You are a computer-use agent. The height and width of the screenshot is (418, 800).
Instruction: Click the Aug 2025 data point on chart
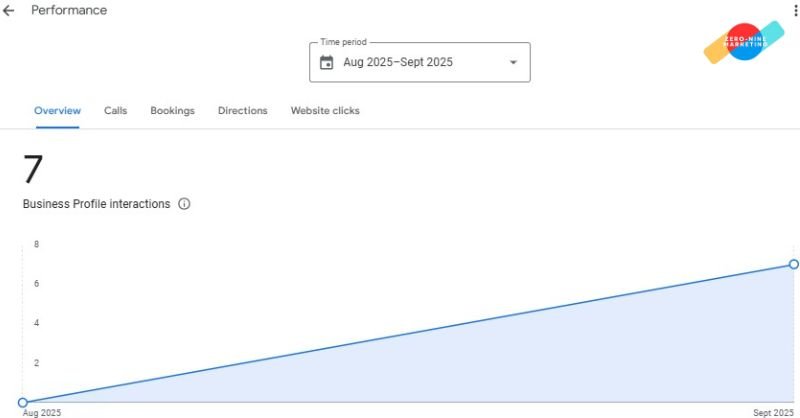(x=23, y=402)
